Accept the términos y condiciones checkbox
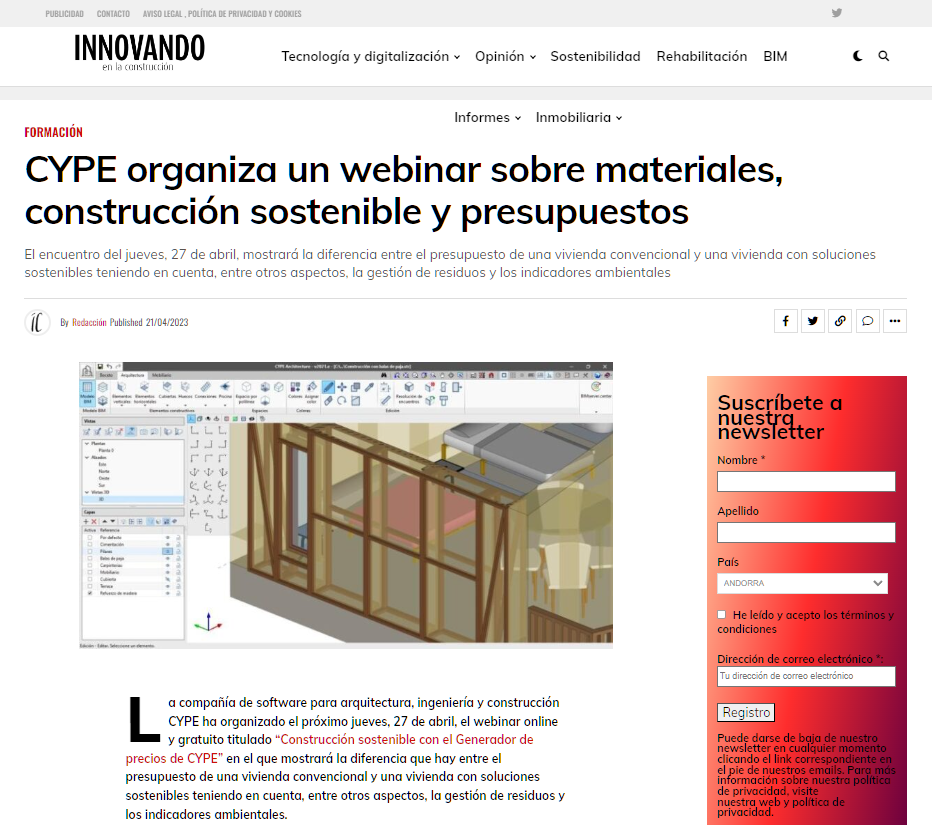 tap(721, 614)
